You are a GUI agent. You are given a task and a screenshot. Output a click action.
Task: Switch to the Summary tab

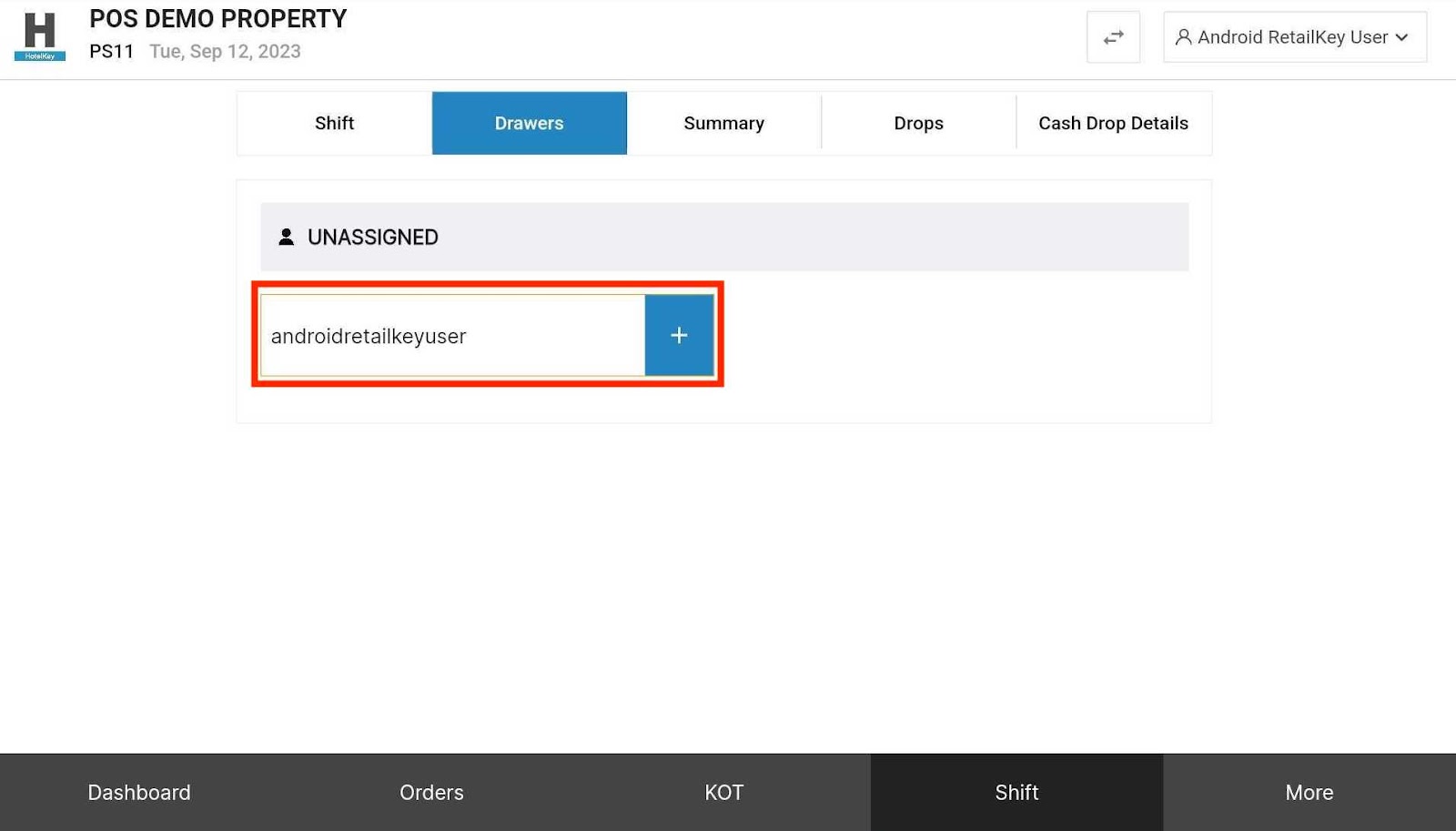tap(723, 123)
